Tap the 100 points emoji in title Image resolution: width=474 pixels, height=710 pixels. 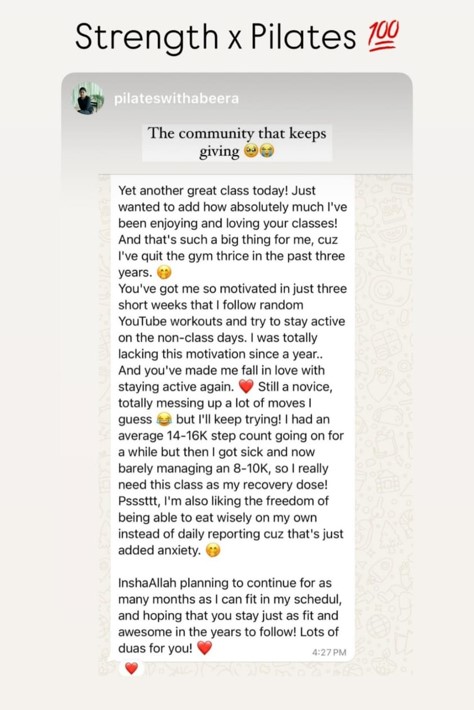[x=383, y=36]
